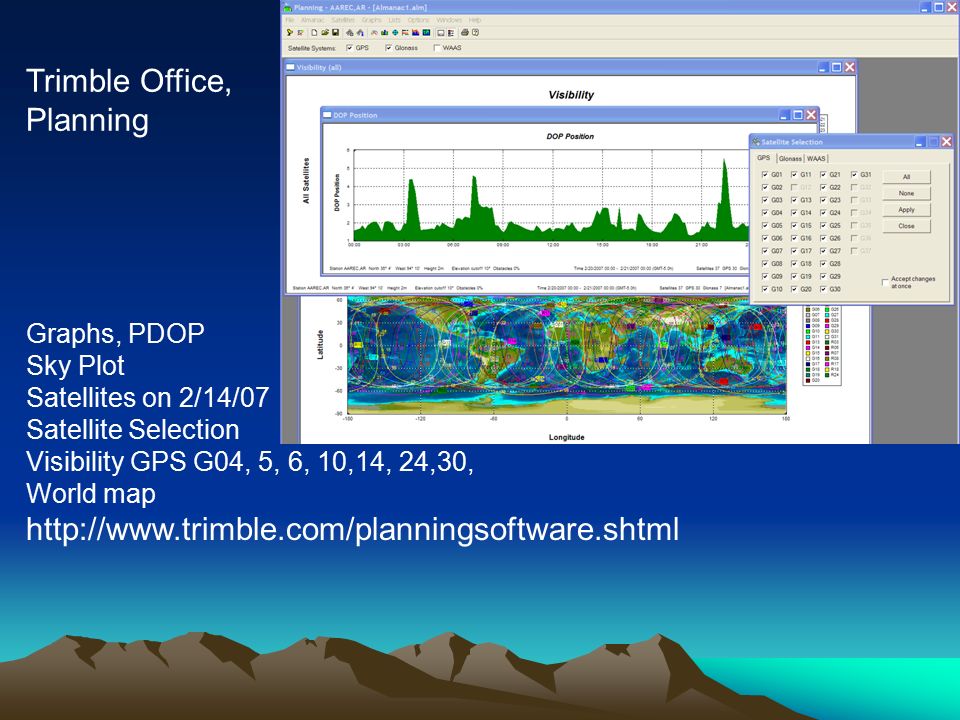Click the Open folder toolbar icon
The height and width of the screenshot is (720, 960).
click(325, 32)
